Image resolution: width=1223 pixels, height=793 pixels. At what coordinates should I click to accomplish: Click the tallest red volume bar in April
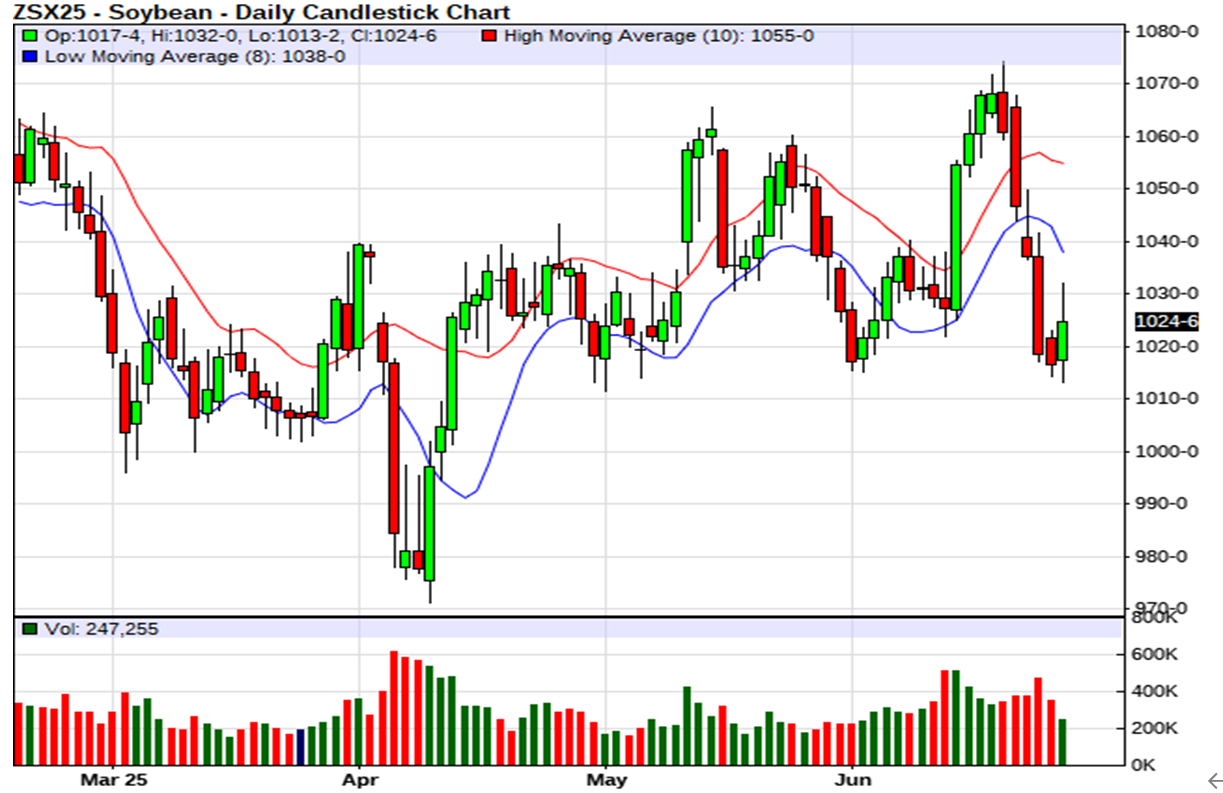[x=393, y=708]
